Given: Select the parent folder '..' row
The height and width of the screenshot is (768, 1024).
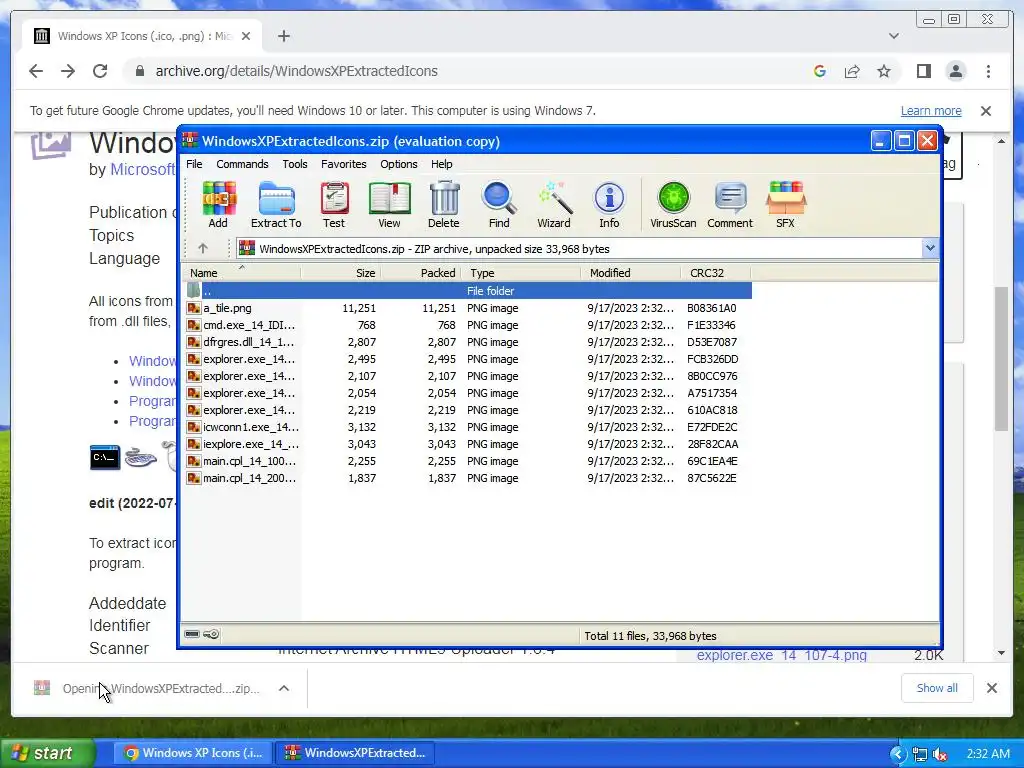Looking at the screenshot, I should point(468,291).
